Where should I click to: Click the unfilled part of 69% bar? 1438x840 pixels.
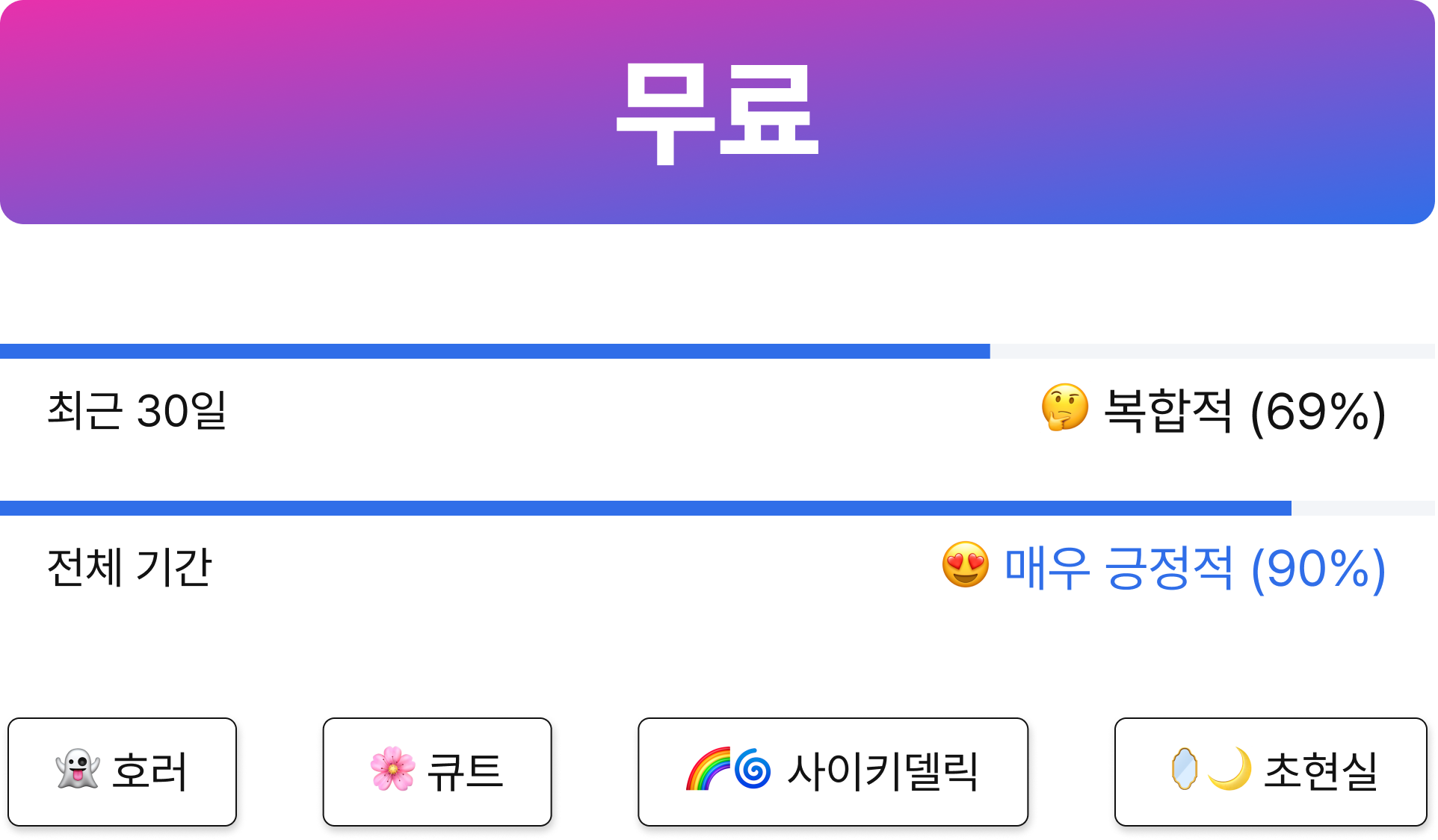click(x=1212, y=351)
